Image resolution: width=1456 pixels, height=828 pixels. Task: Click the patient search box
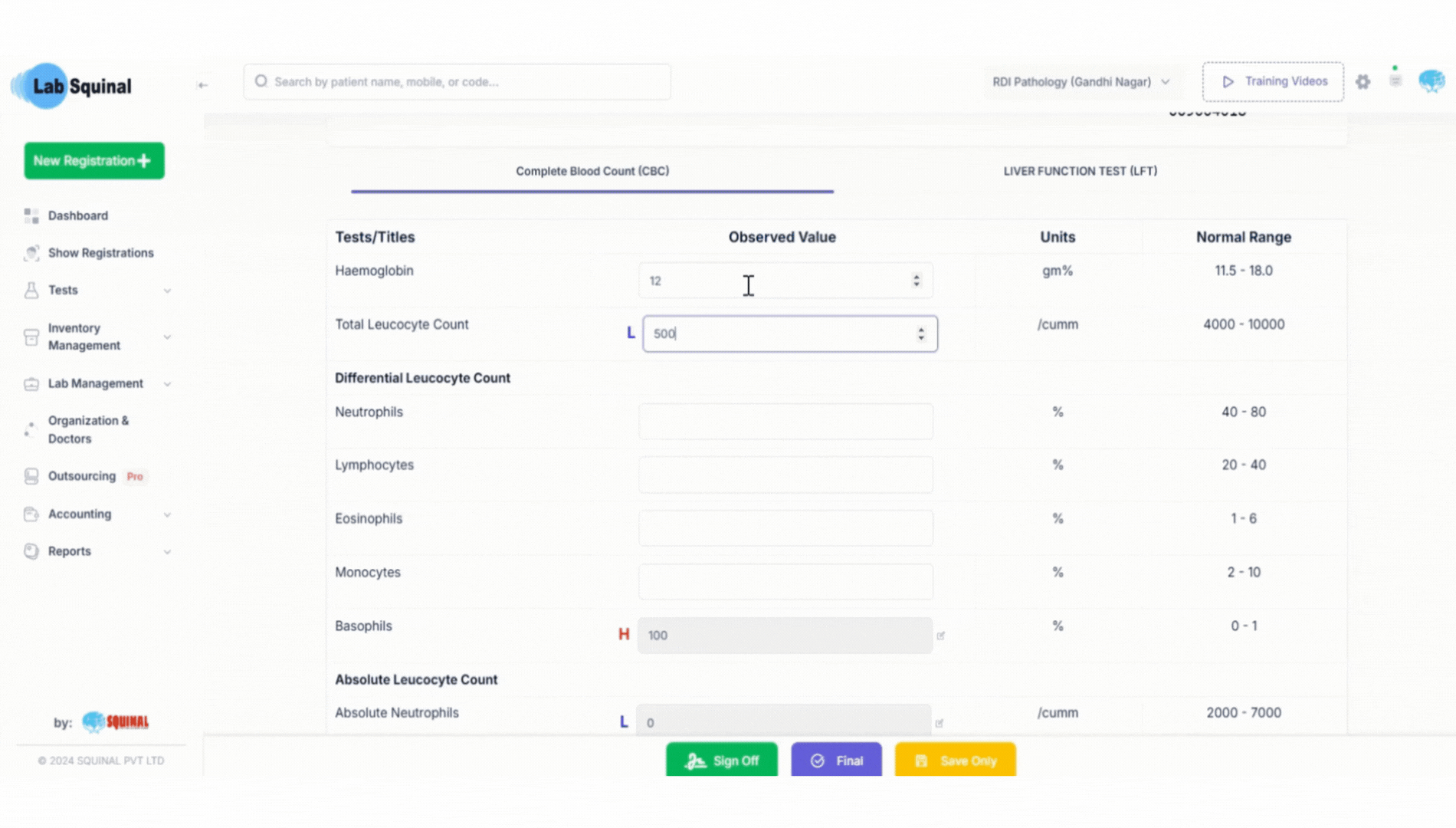(457, 82)
